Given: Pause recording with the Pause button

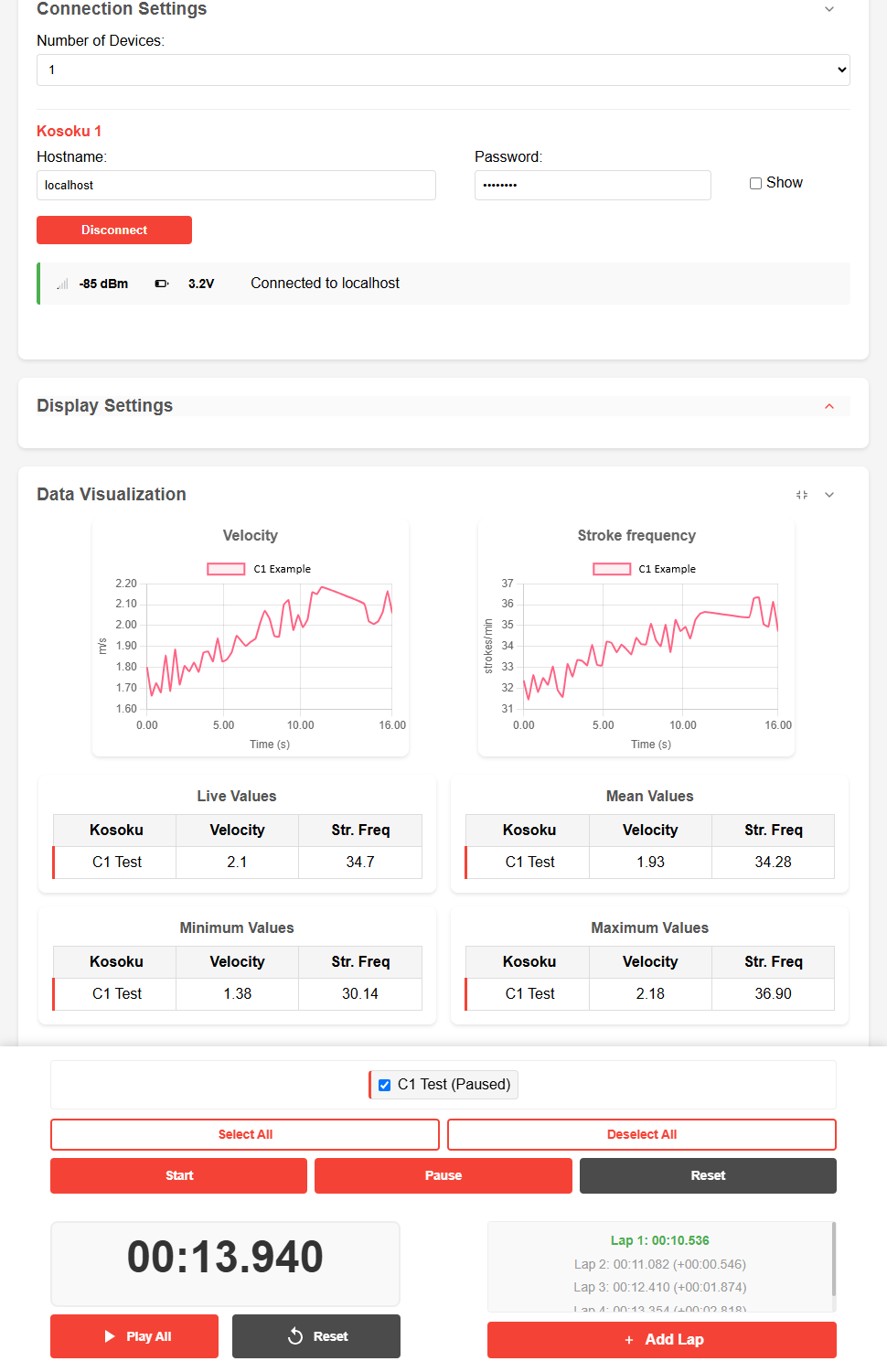Looking at the screenshot, I should click(x=443, y=1175).
